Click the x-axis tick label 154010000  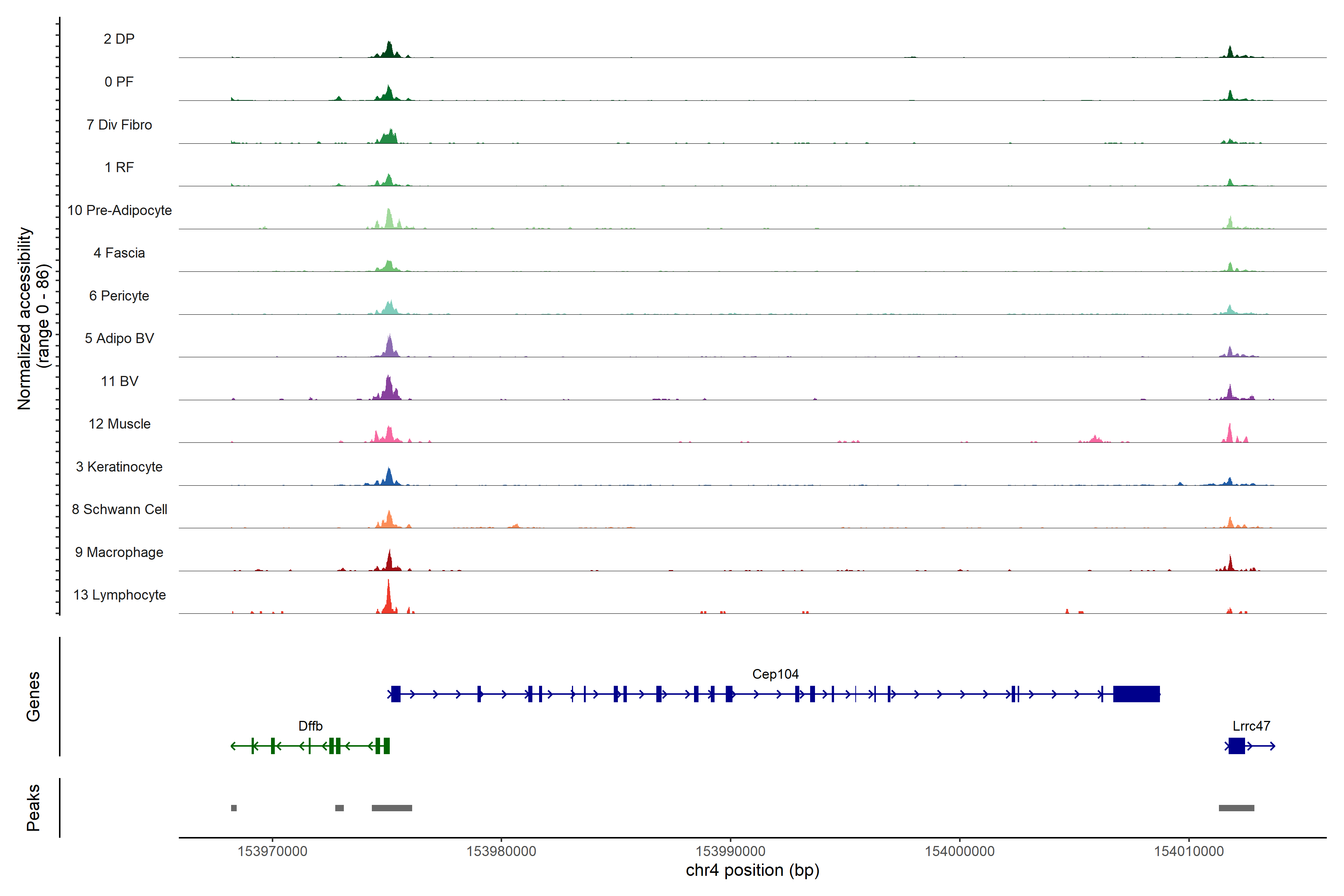pos(1189,851)
